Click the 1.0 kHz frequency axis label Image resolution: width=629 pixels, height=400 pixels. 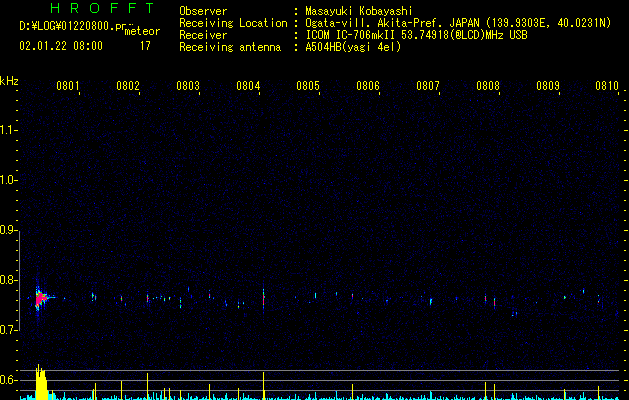8,180
